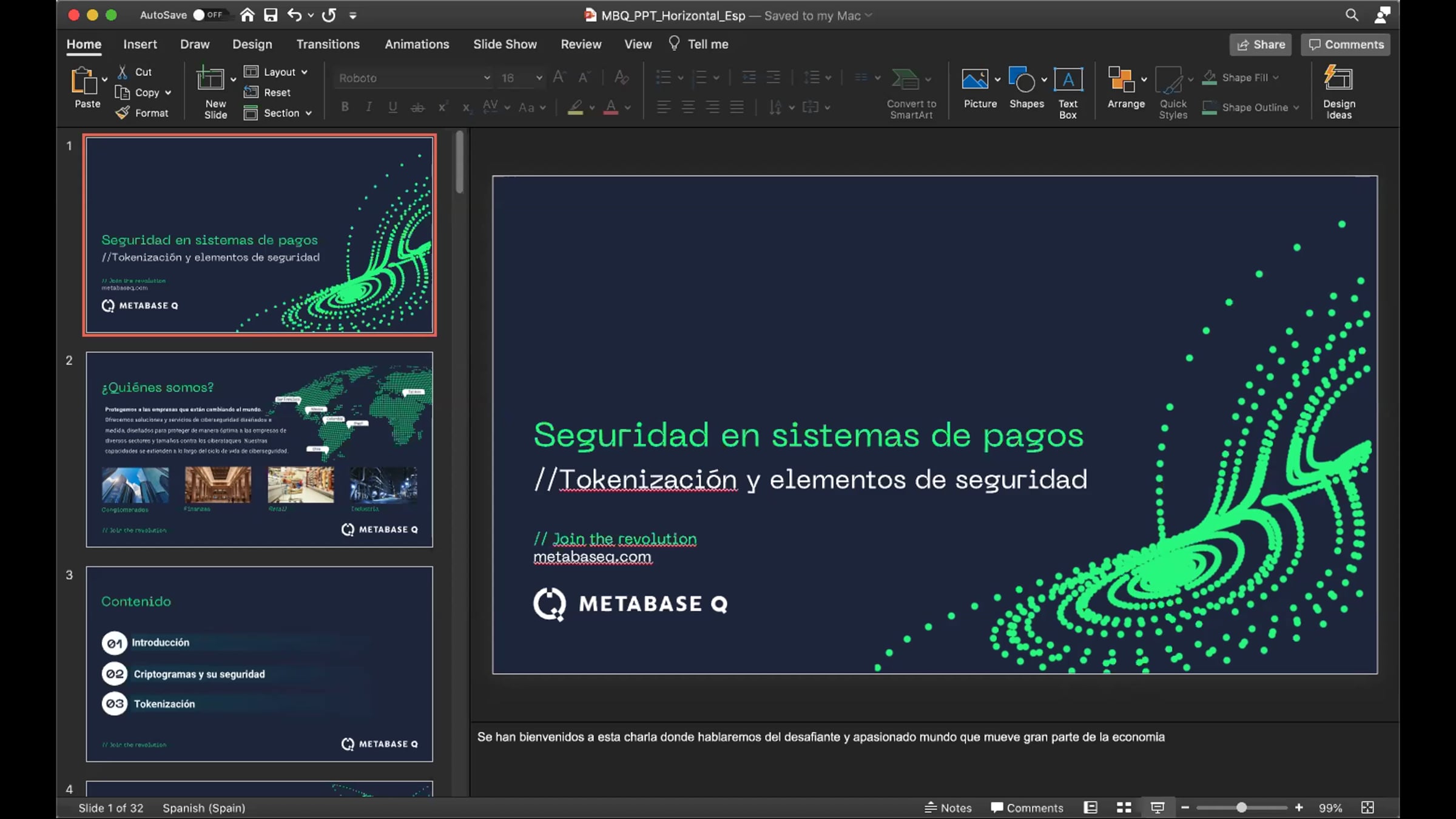Open the Arrange options
The image size is (1456, 819).
(1126, 88)
